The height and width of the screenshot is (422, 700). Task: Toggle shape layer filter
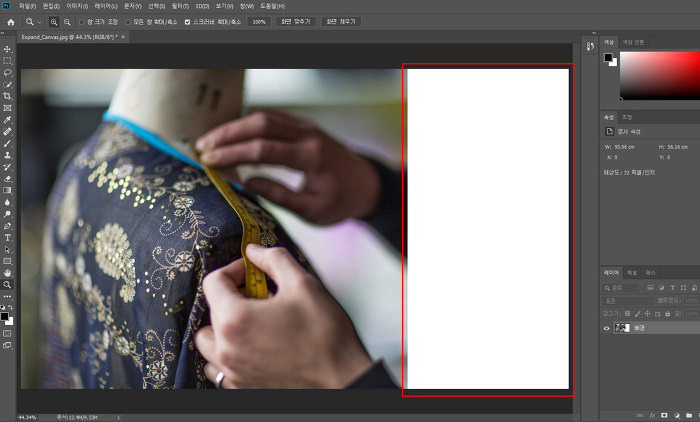click(683, 288)
